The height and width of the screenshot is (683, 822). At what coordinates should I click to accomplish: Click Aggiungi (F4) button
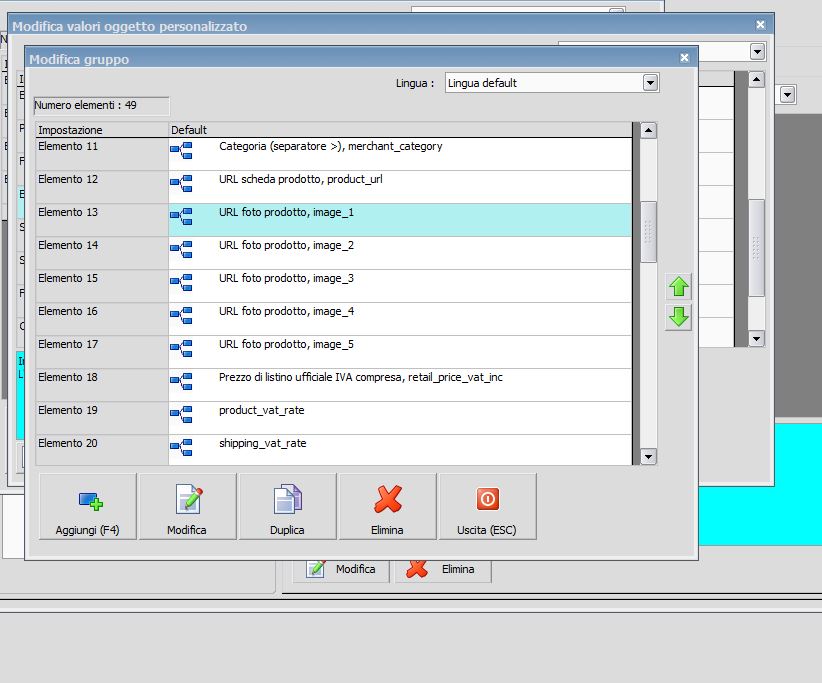88,506
